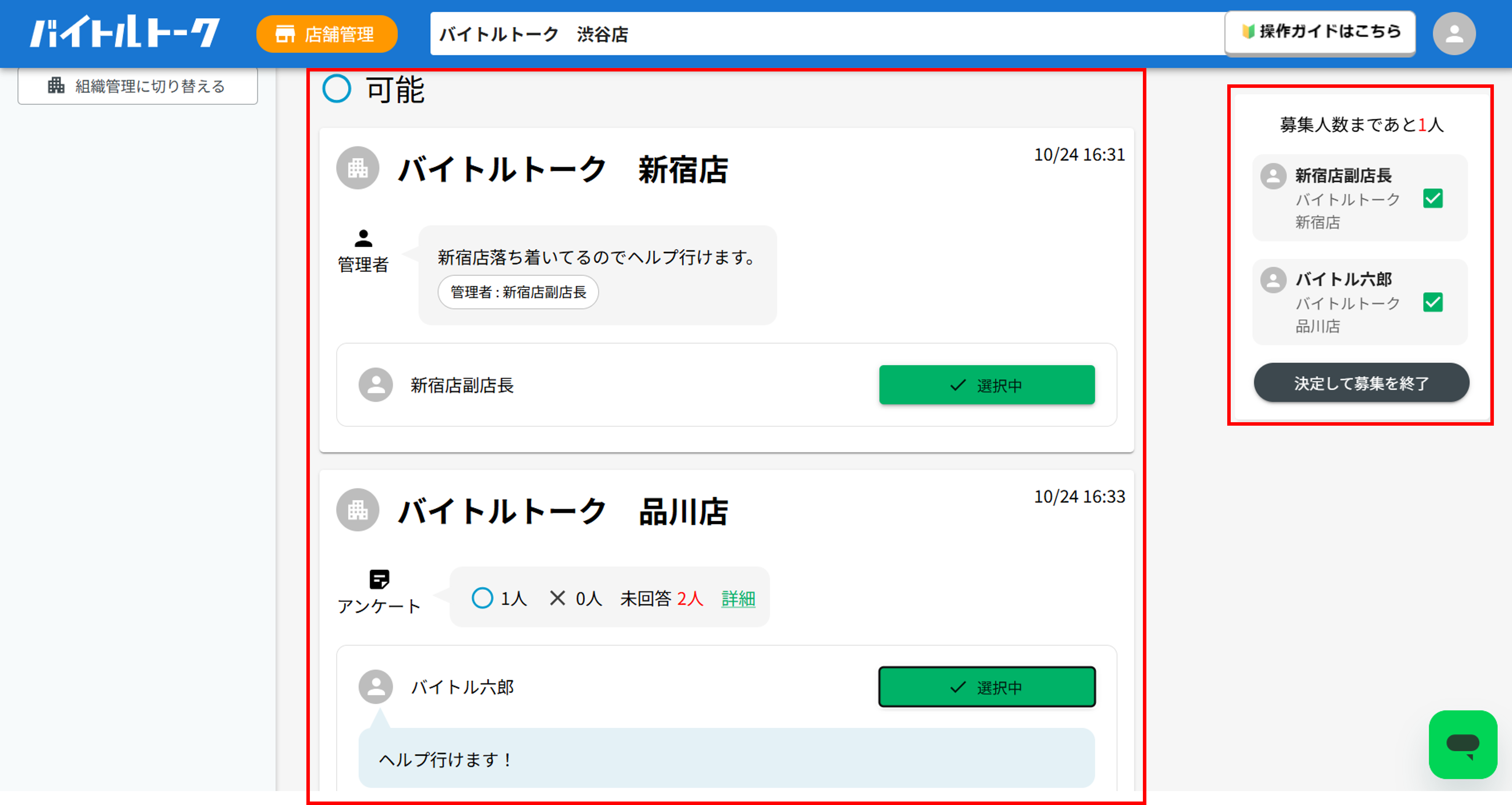Click the 未回答 2人 count
The height and width of the screenshot is (805, 1512).
click(662, 599)
